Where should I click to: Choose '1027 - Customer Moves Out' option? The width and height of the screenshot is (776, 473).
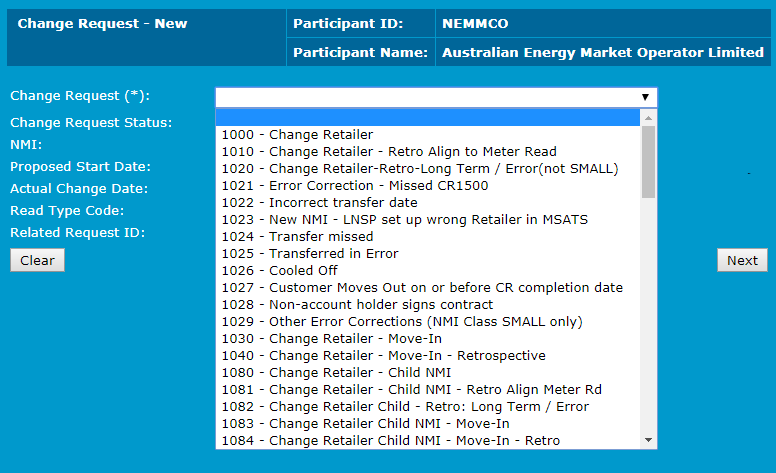pyautogui.click(x=422, y=287)
